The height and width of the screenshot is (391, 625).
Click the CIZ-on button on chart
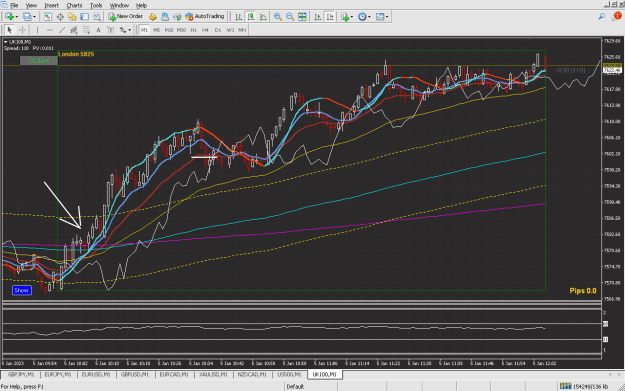pyautogui.click(x=39, y=61)
